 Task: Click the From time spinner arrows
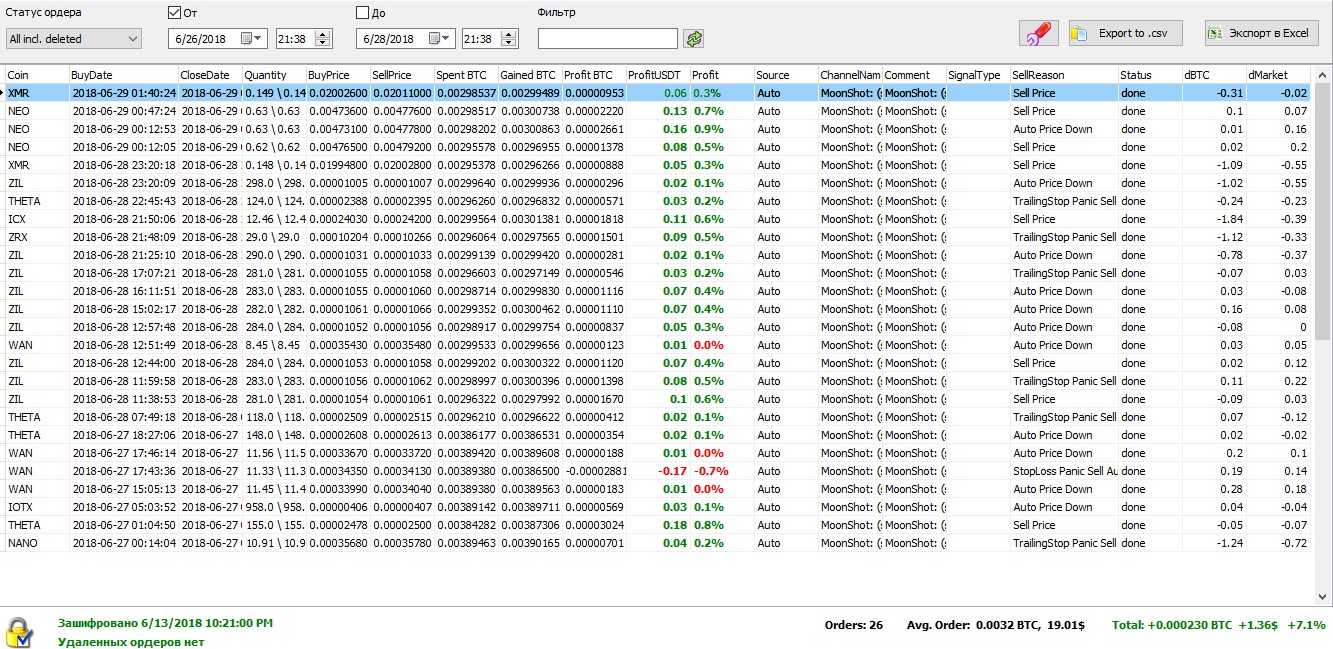322,38
